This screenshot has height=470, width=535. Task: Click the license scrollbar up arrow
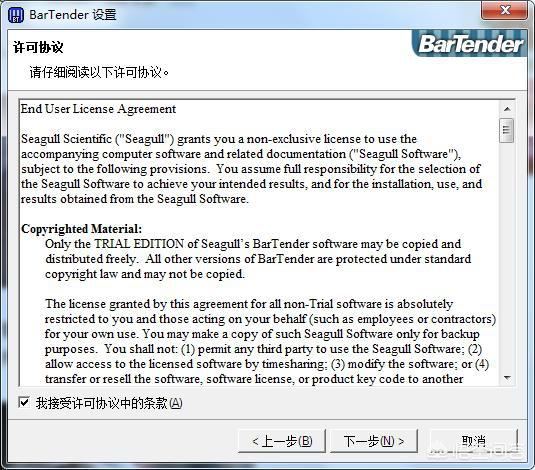pyautogui.click(x=507, y=109)
